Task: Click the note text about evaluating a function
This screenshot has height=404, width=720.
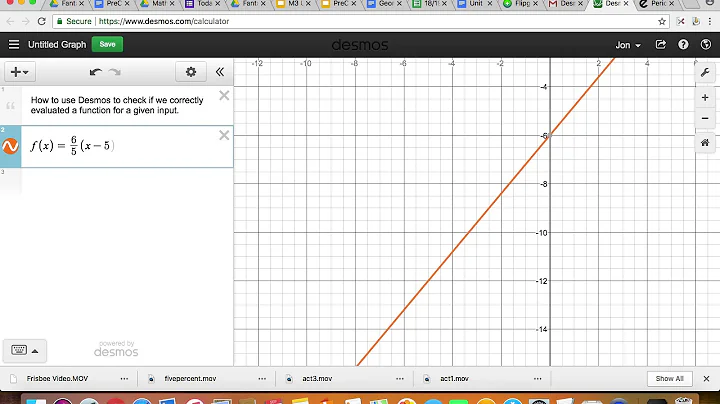Action: click(x=117, y=105)
